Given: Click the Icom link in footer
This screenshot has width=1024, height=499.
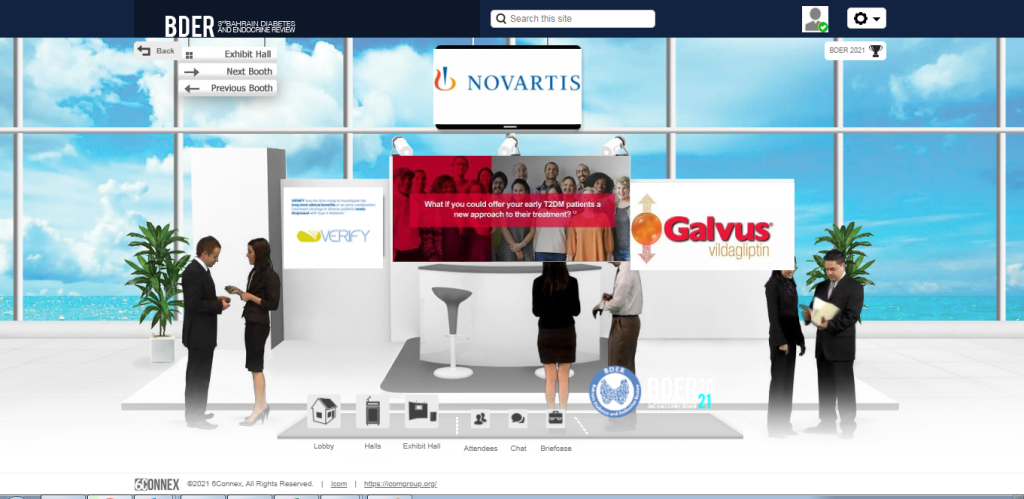Looking at the screenshot, I should coord(340,484).
